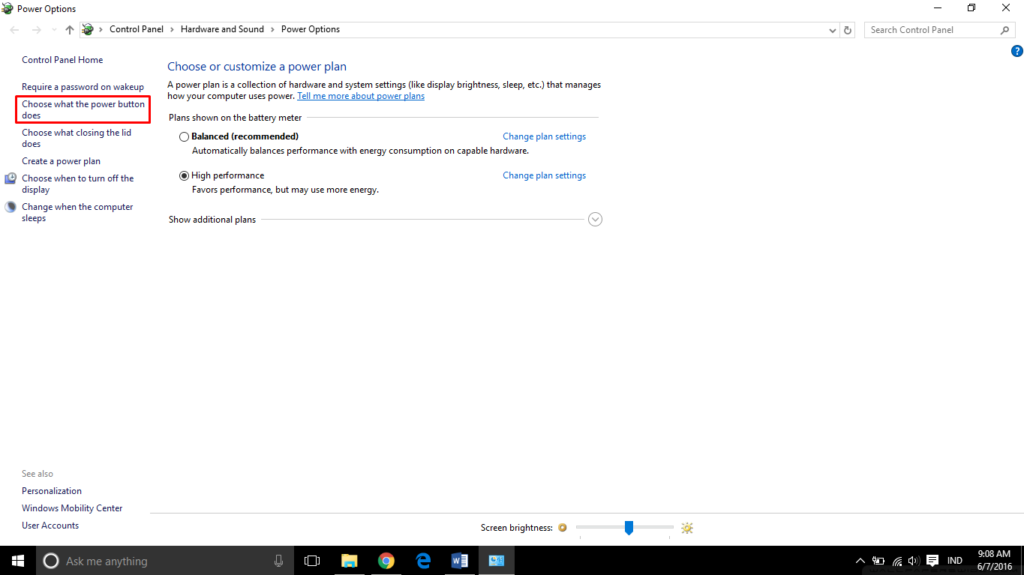Click the sleep moon icon in sidebar

pos(10,207)
